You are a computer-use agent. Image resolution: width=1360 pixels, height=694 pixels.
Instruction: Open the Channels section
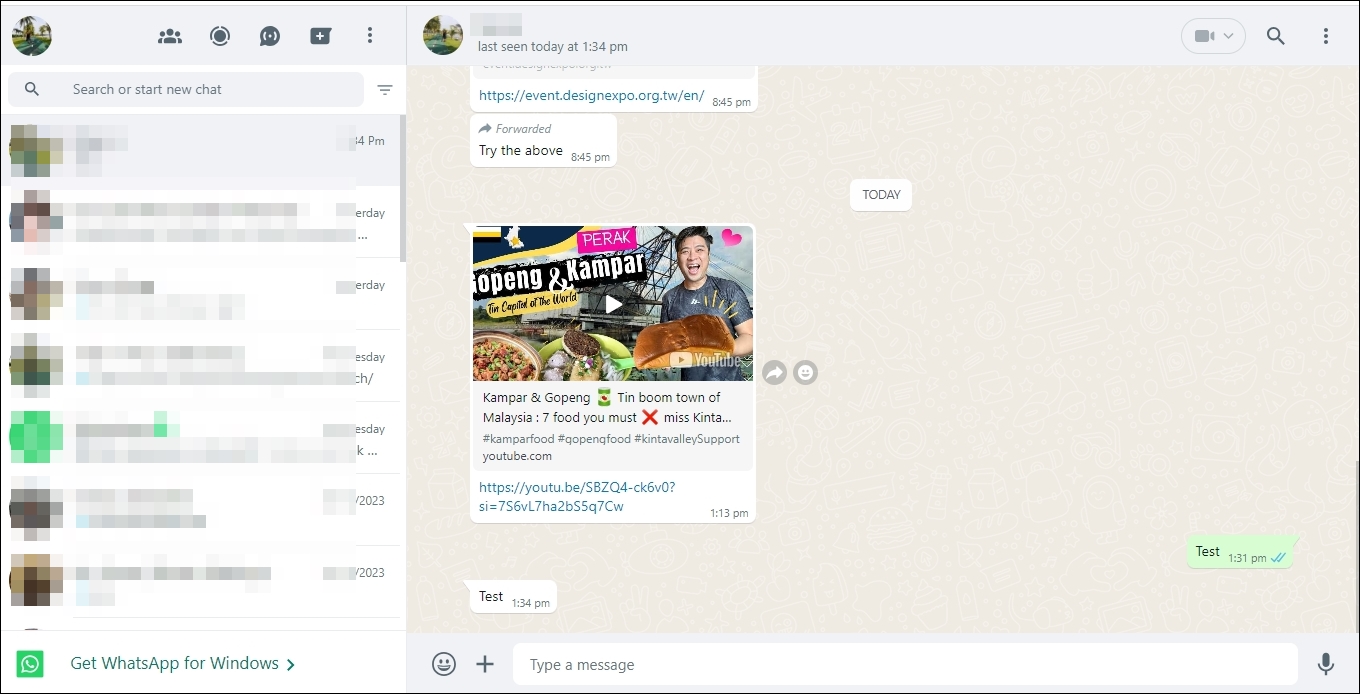269,36
